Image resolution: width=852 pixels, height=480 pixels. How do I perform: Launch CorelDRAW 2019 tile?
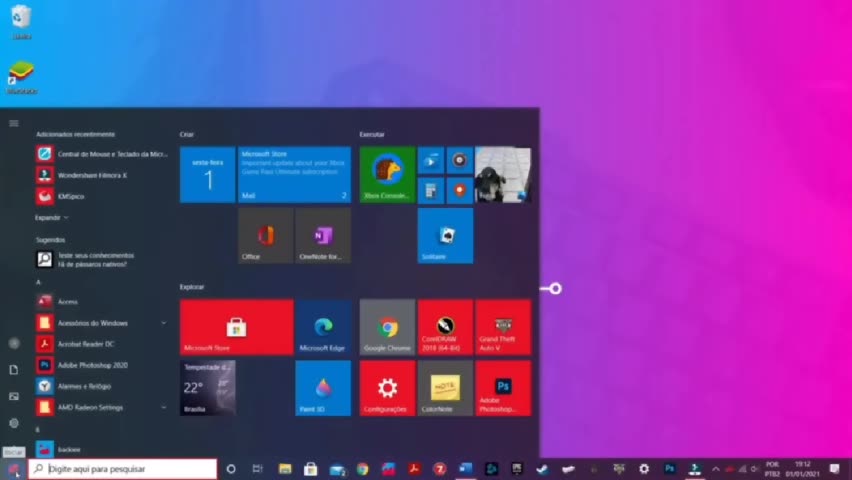pyautogui.click(x=445, y=327)
